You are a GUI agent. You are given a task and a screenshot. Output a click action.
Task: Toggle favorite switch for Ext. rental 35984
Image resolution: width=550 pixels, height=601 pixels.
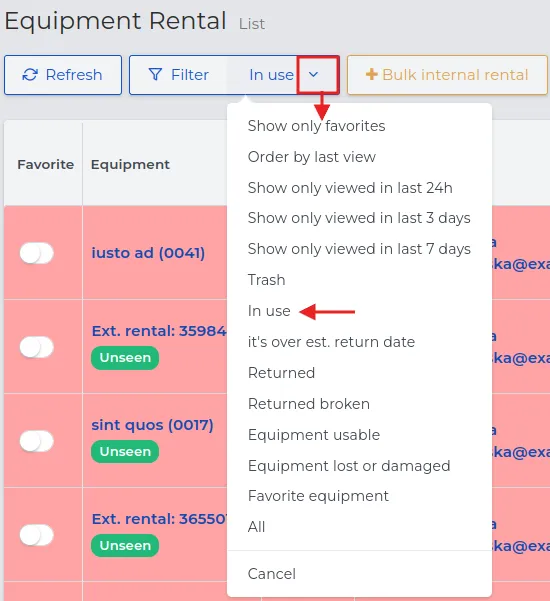point(36,347)
